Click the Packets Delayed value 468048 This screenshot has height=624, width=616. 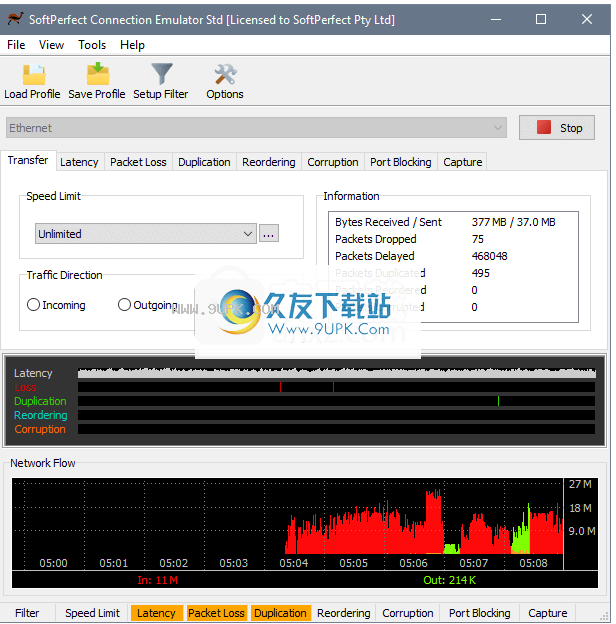tap(489, 256)
